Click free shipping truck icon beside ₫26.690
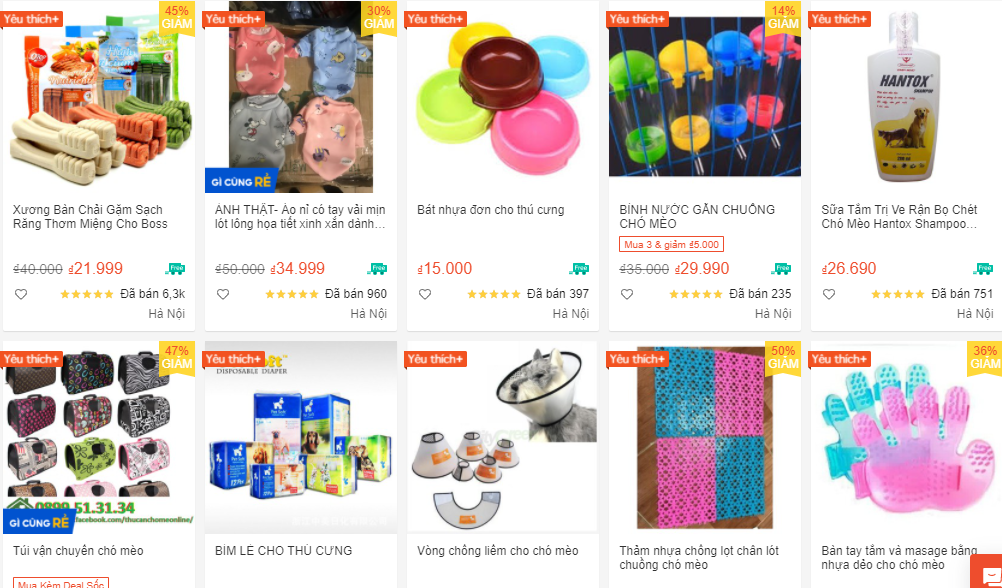Image resolution: width=1002 pixels, height=588 pixels. [x=983, y=268]
